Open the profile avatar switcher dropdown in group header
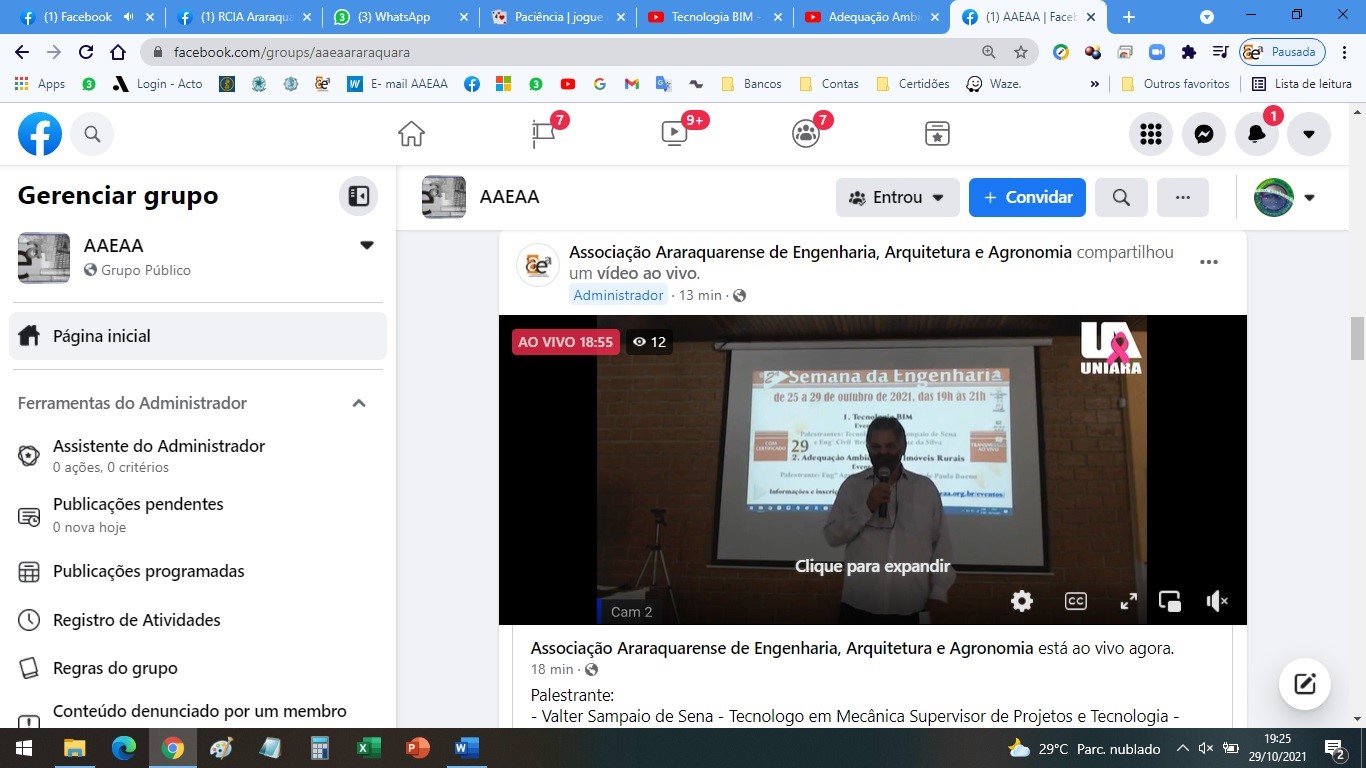 tap(1285, 197)
